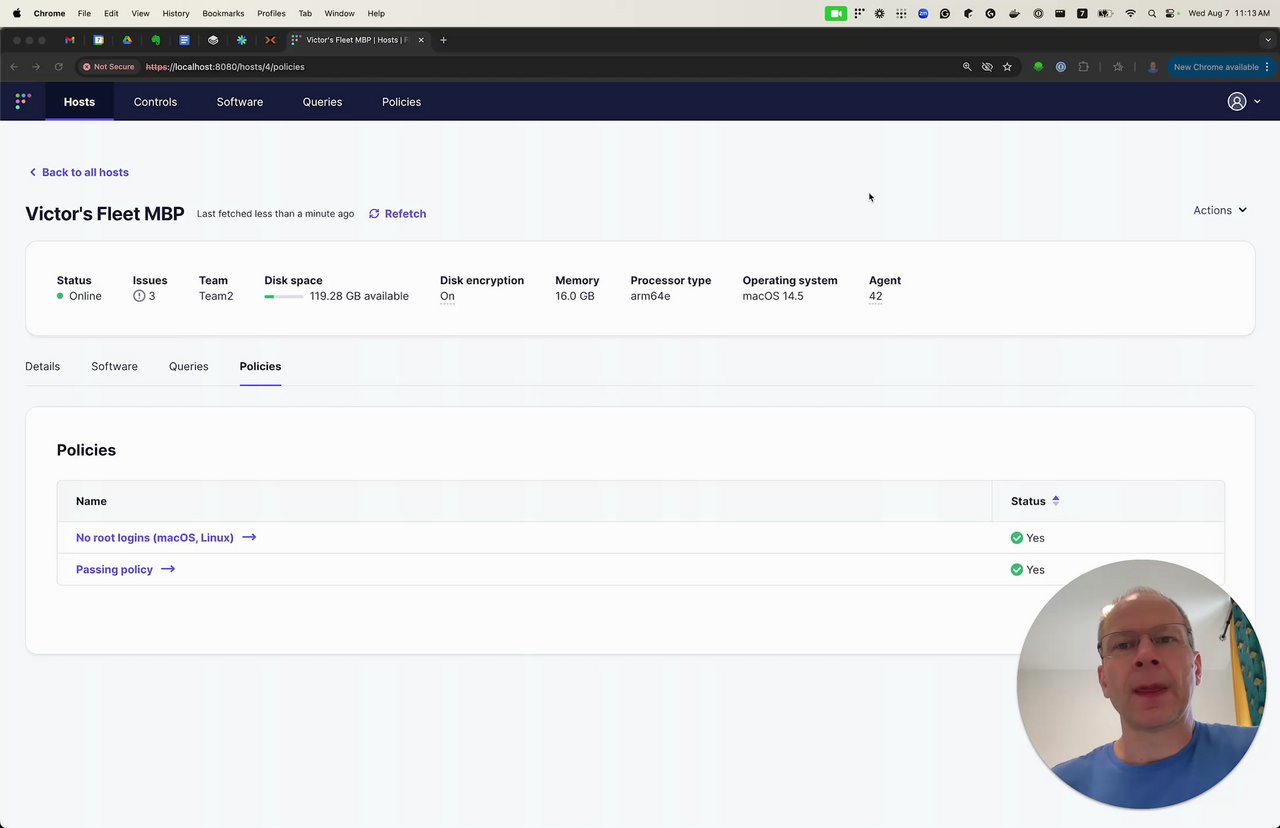Click the Wi-Fi menu bar icon

pos(1130,13)
